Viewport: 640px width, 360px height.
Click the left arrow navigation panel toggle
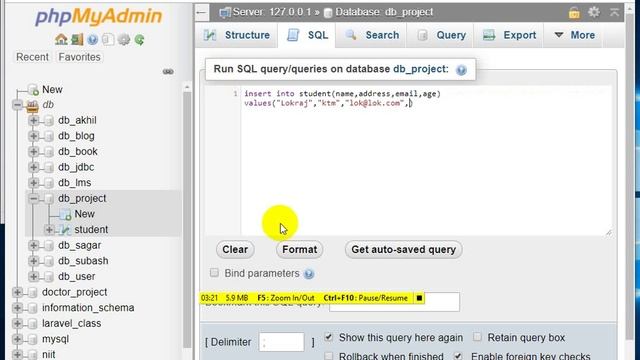(x=201, y=12)
